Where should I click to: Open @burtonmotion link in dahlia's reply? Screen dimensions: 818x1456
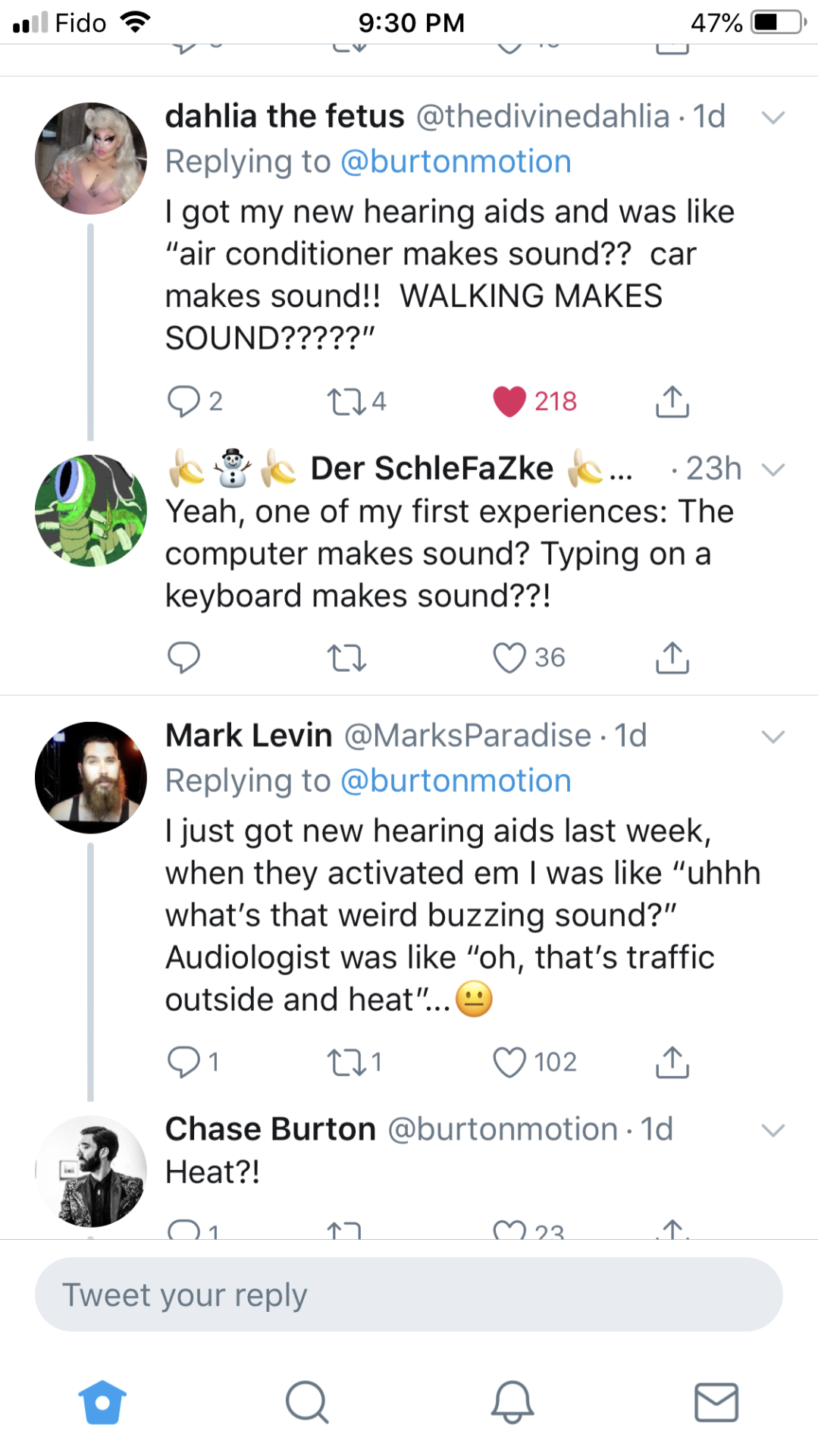click(x=456, y=162)
